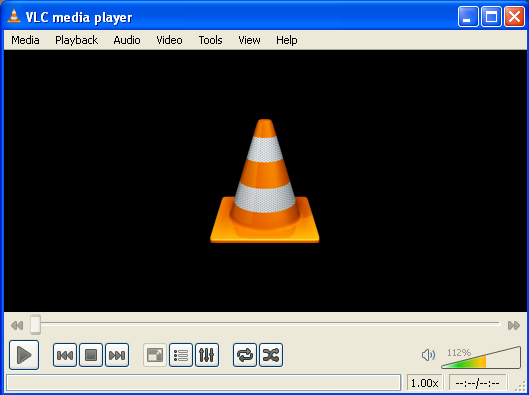
Task: Maximize the VLC window
Action: point(491,16)
